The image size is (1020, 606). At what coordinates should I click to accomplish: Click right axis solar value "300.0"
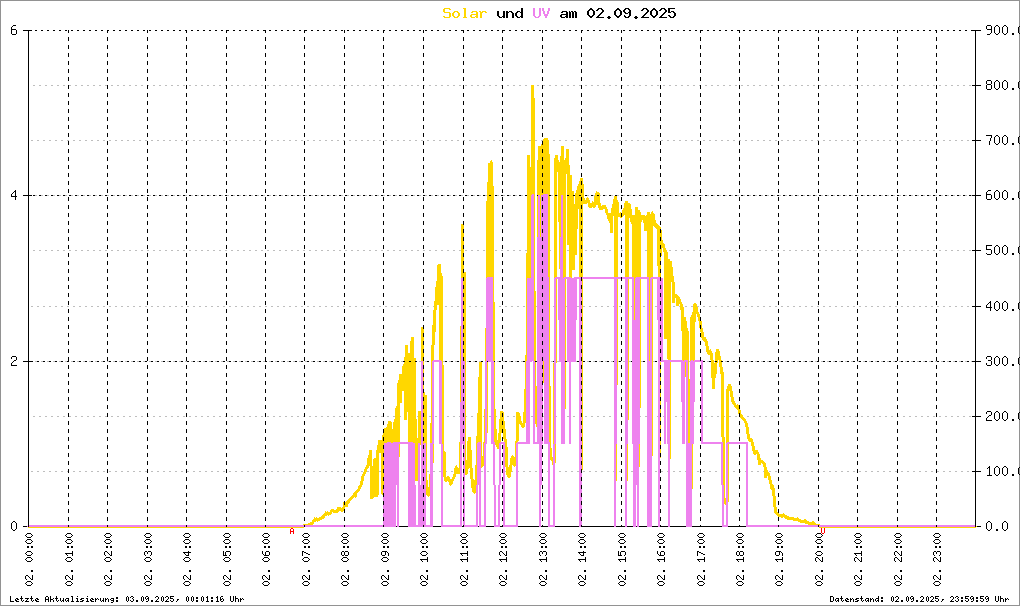point(1001,361)
